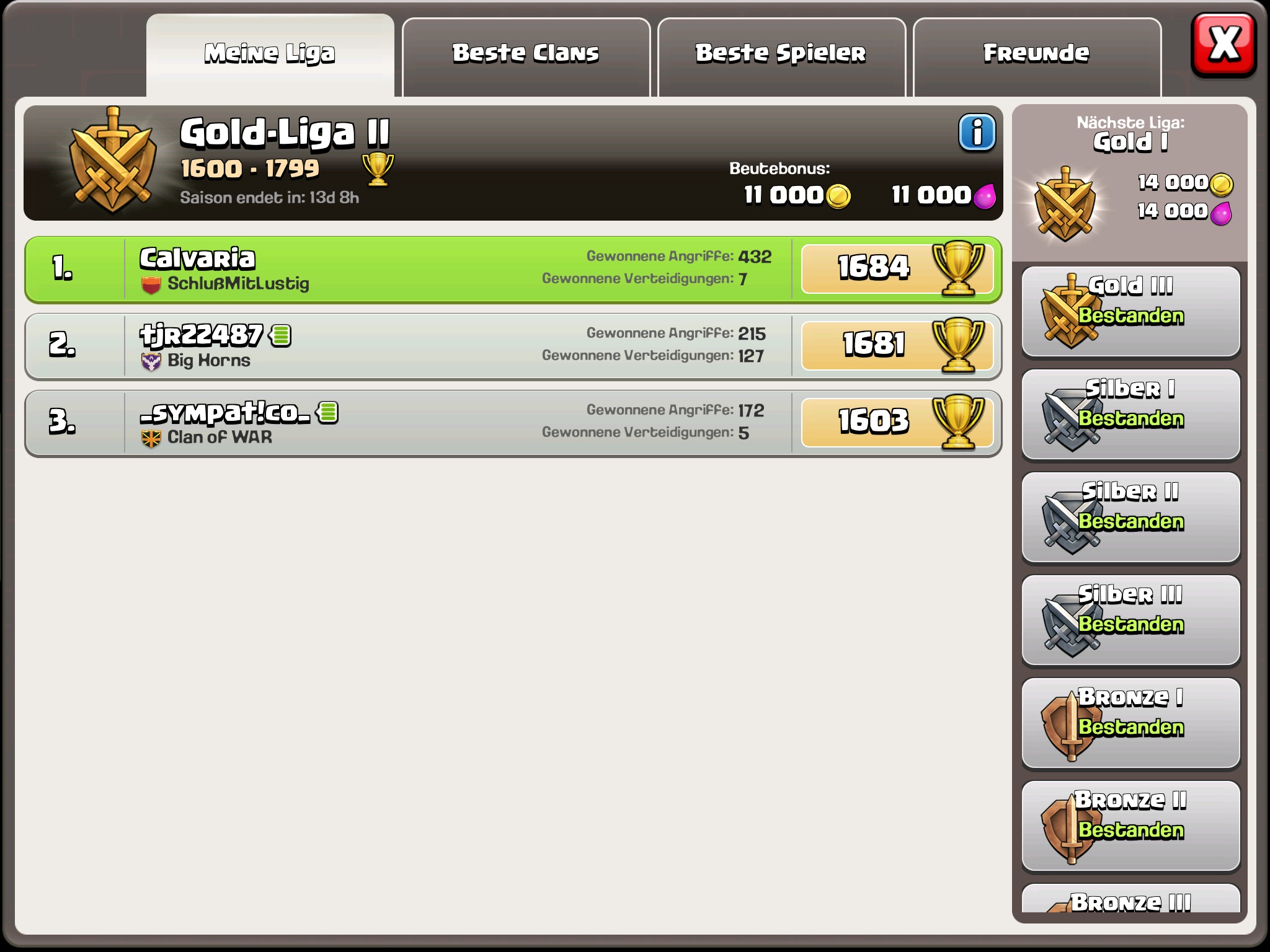
Task: Select the Silber III league card
Action: pyautogui.click(x=1130, y=620)
